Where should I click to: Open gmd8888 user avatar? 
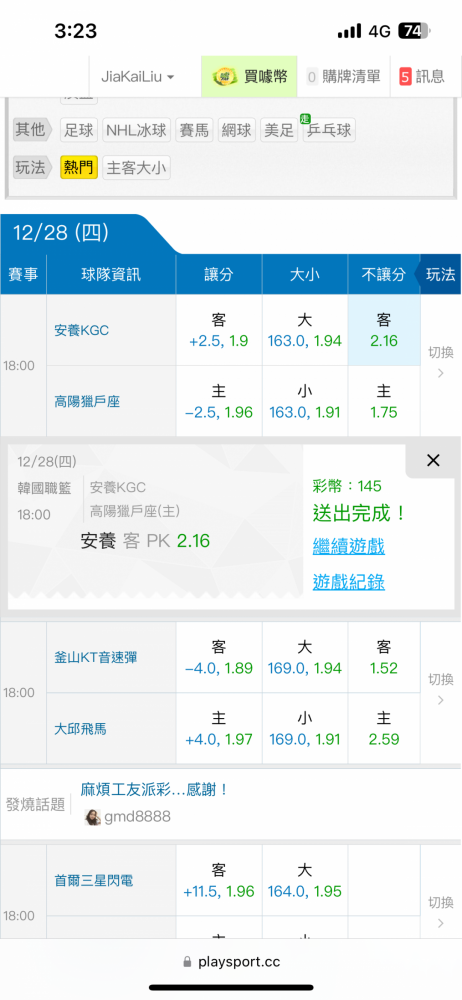(x=93, y=818)
